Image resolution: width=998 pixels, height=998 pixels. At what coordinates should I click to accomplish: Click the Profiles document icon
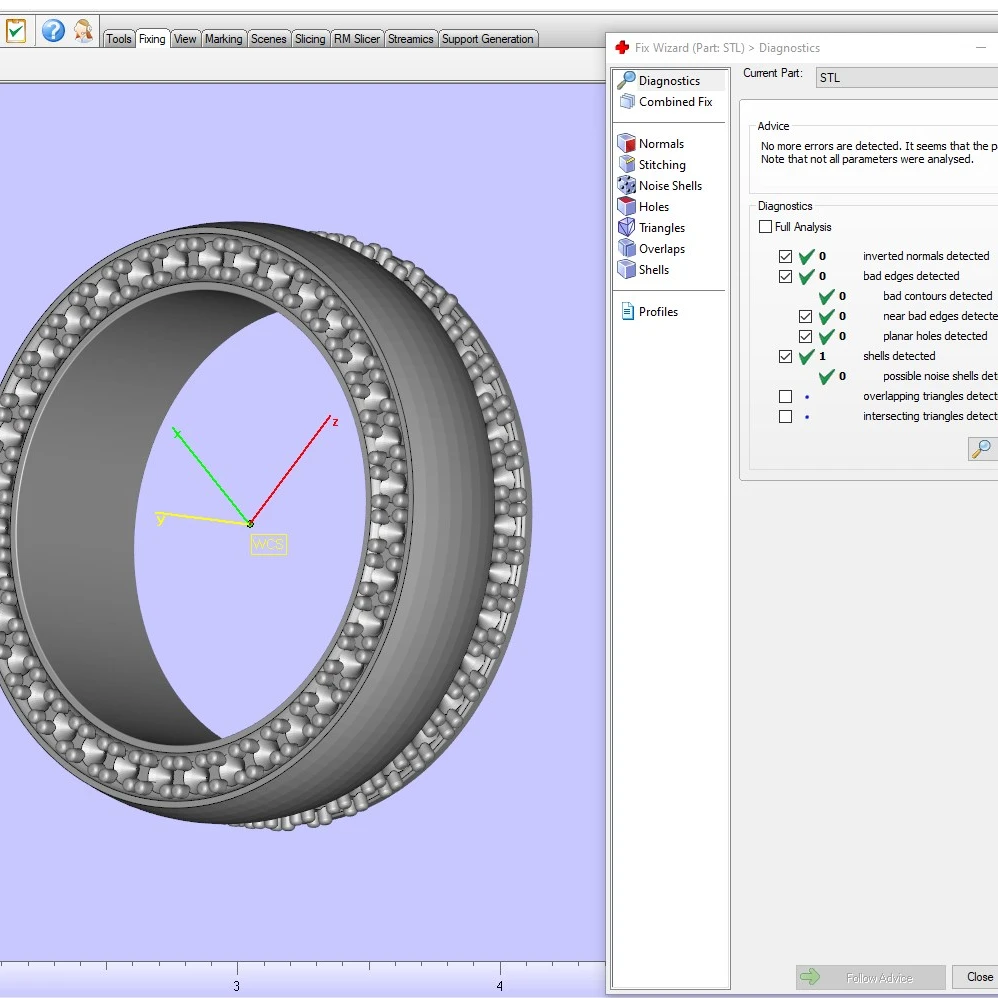pos(628,311)
